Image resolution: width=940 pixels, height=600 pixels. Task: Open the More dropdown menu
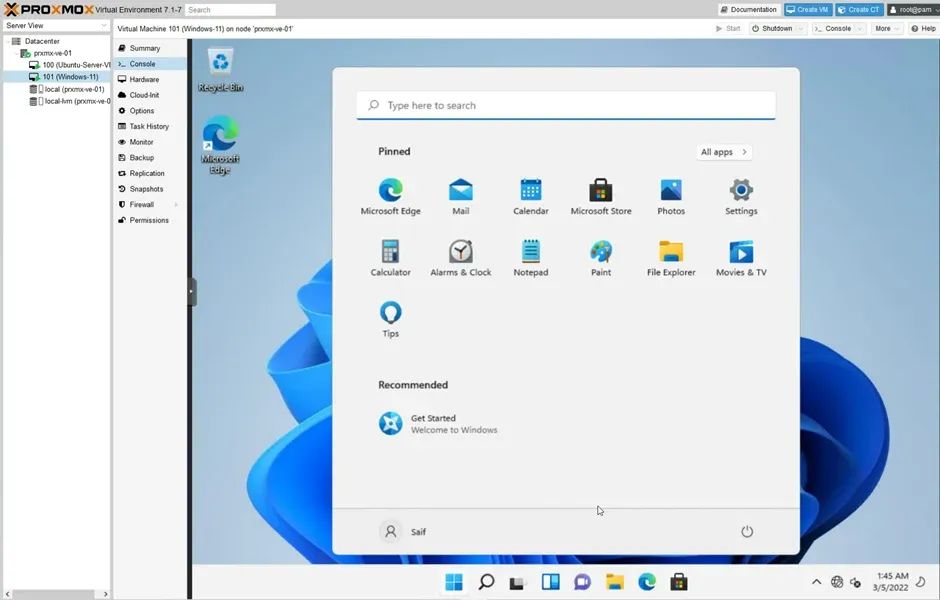(x=886, y=29)
